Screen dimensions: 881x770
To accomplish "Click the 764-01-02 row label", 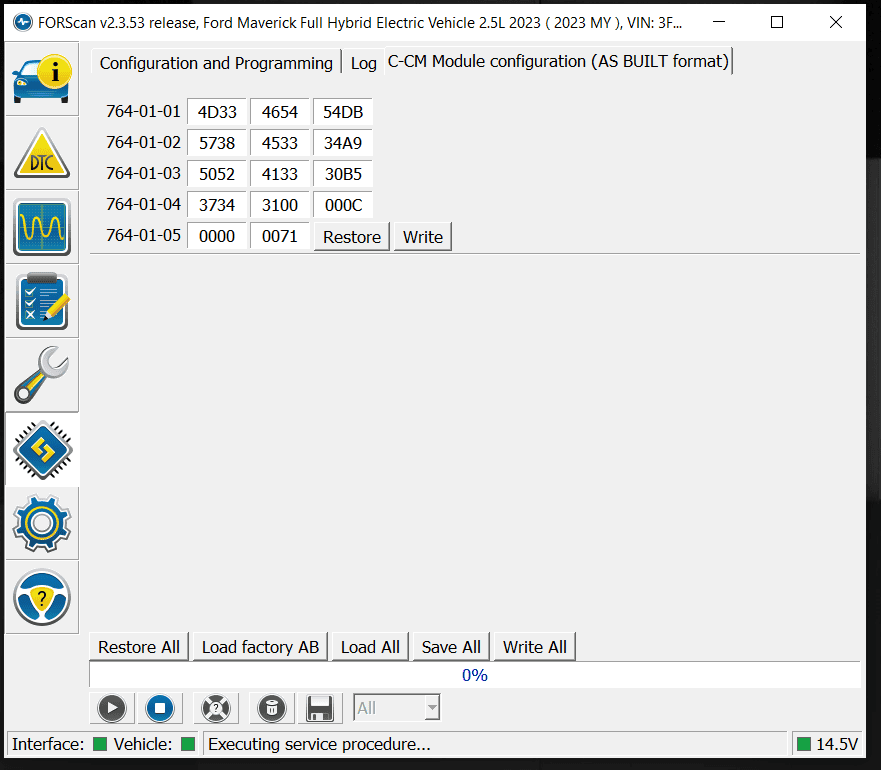I will coord(143,142).
